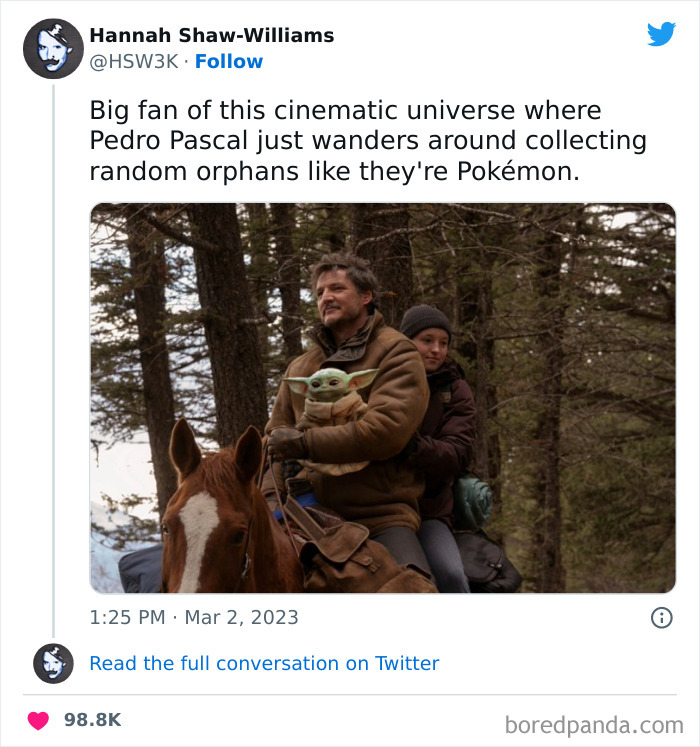The height and width of the screenshot is (747, 700).
Task: Open Hannah Shaw-Williams' profile name
Action: (212, 35)
